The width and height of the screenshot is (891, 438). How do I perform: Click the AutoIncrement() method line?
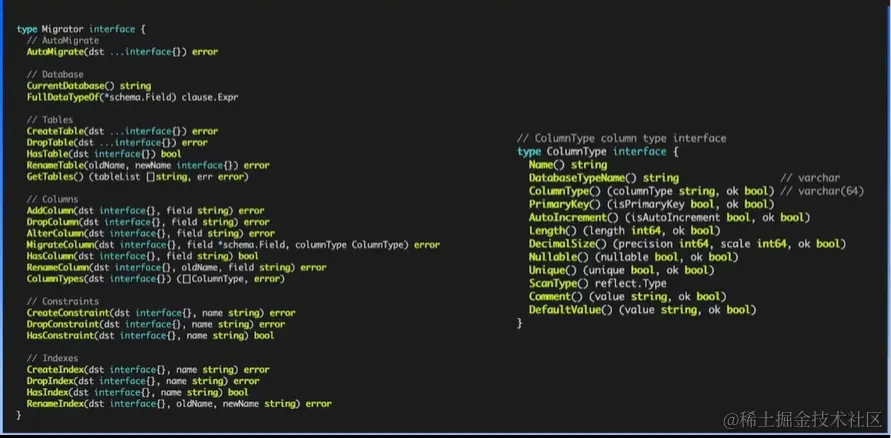tap(669, 217)
